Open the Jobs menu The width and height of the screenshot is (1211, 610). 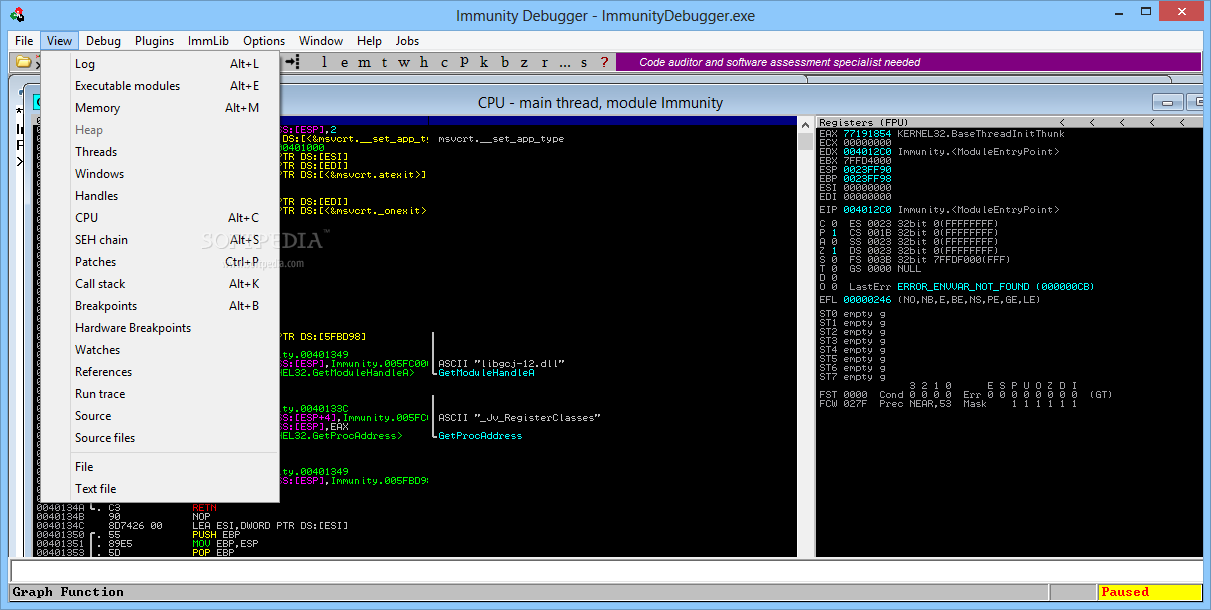click(407, 41)
